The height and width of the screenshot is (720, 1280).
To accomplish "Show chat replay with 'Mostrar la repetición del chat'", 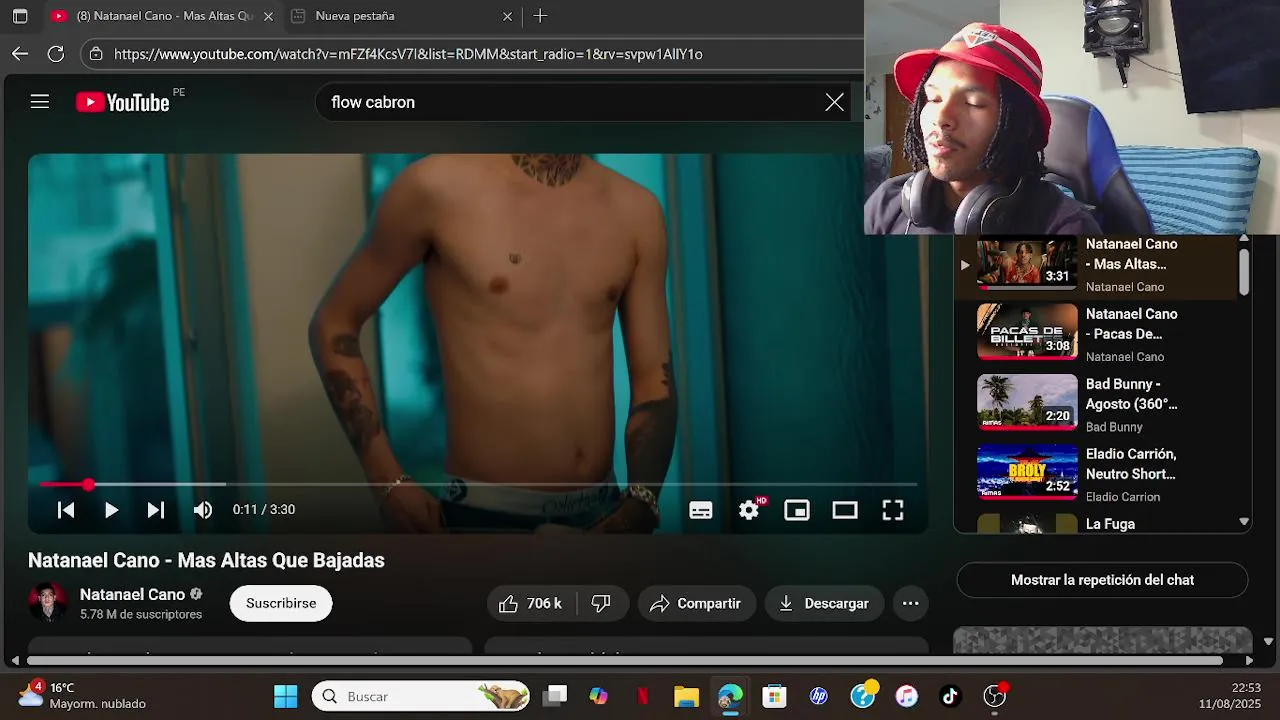I will coord(1102,580).
